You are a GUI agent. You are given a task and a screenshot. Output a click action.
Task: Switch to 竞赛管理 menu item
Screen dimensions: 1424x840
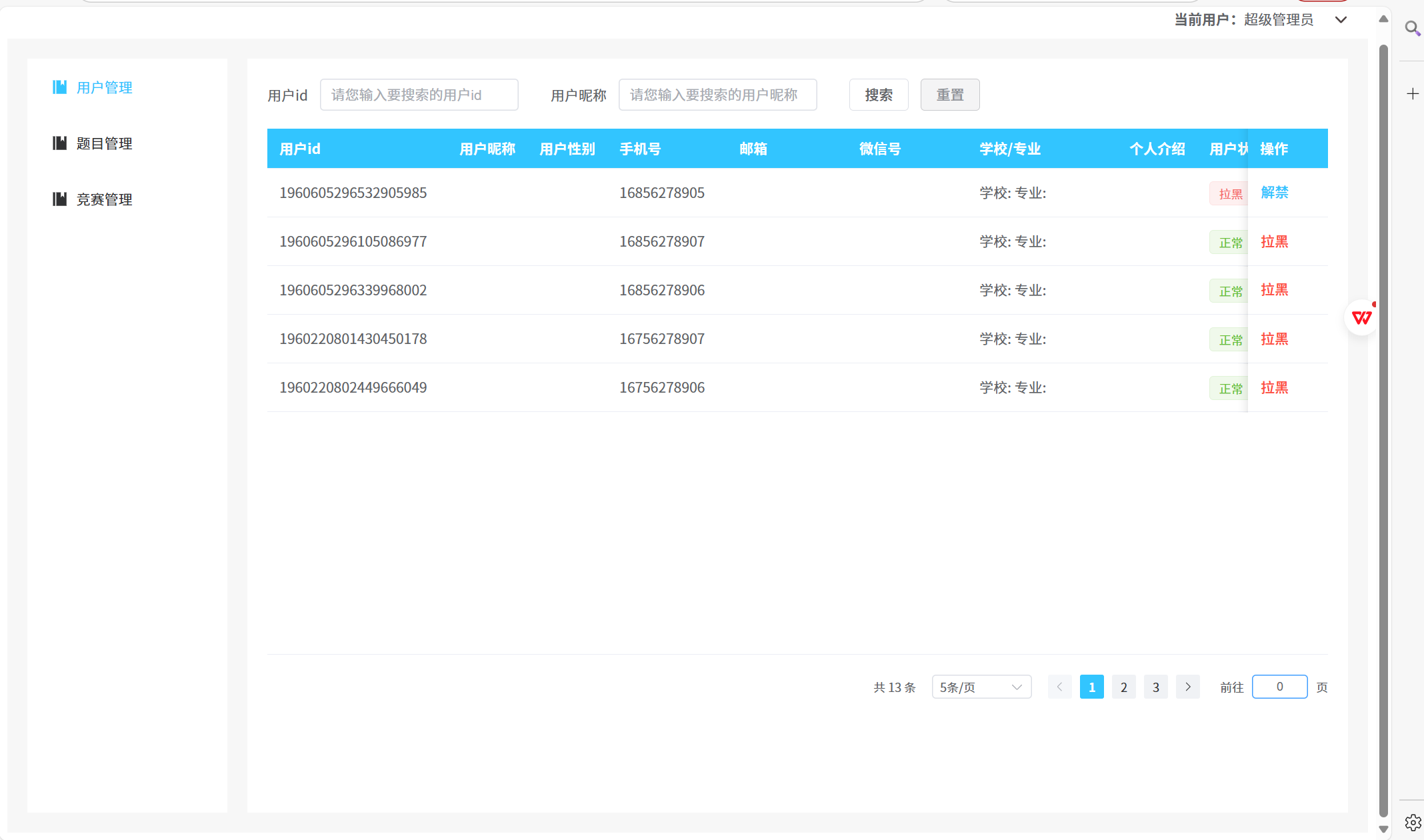tap(104, 199)
